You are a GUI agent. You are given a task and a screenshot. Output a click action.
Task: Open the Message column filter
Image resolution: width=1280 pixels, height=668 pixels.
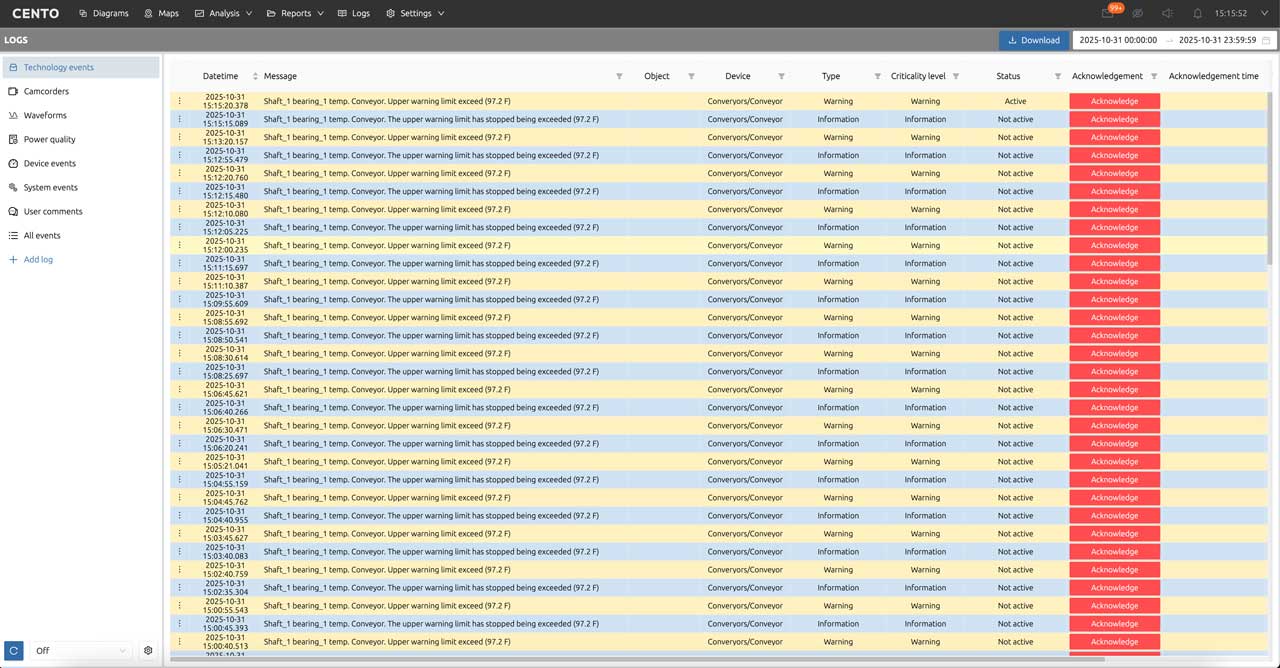[x=619, y=76]
